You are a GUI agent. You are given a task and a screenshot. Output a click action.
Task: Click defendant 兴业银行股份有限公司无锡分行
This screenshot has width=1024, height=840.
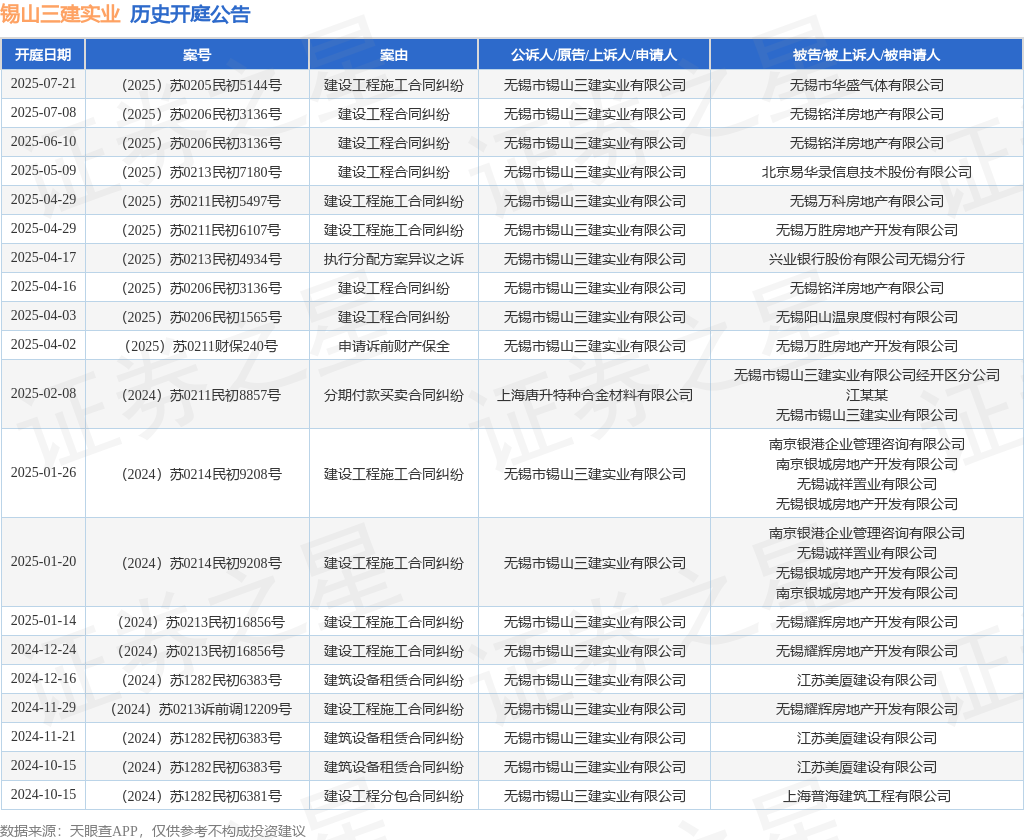click(x=867, y=259)
